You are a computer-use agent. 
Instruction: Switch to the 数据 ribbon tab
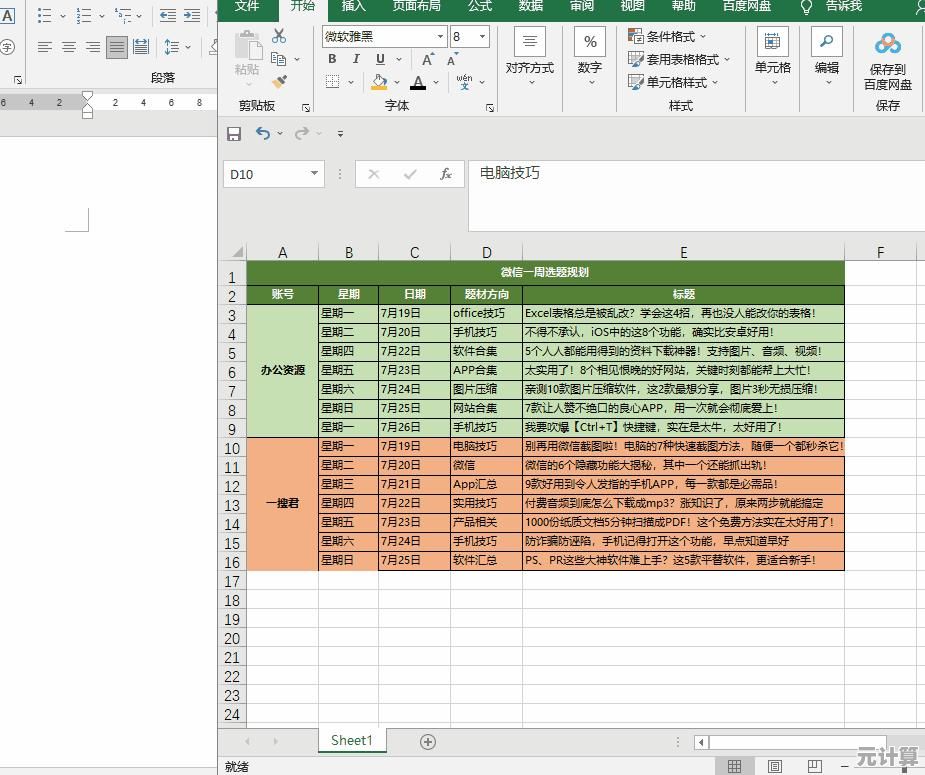(x=531, y=6)
